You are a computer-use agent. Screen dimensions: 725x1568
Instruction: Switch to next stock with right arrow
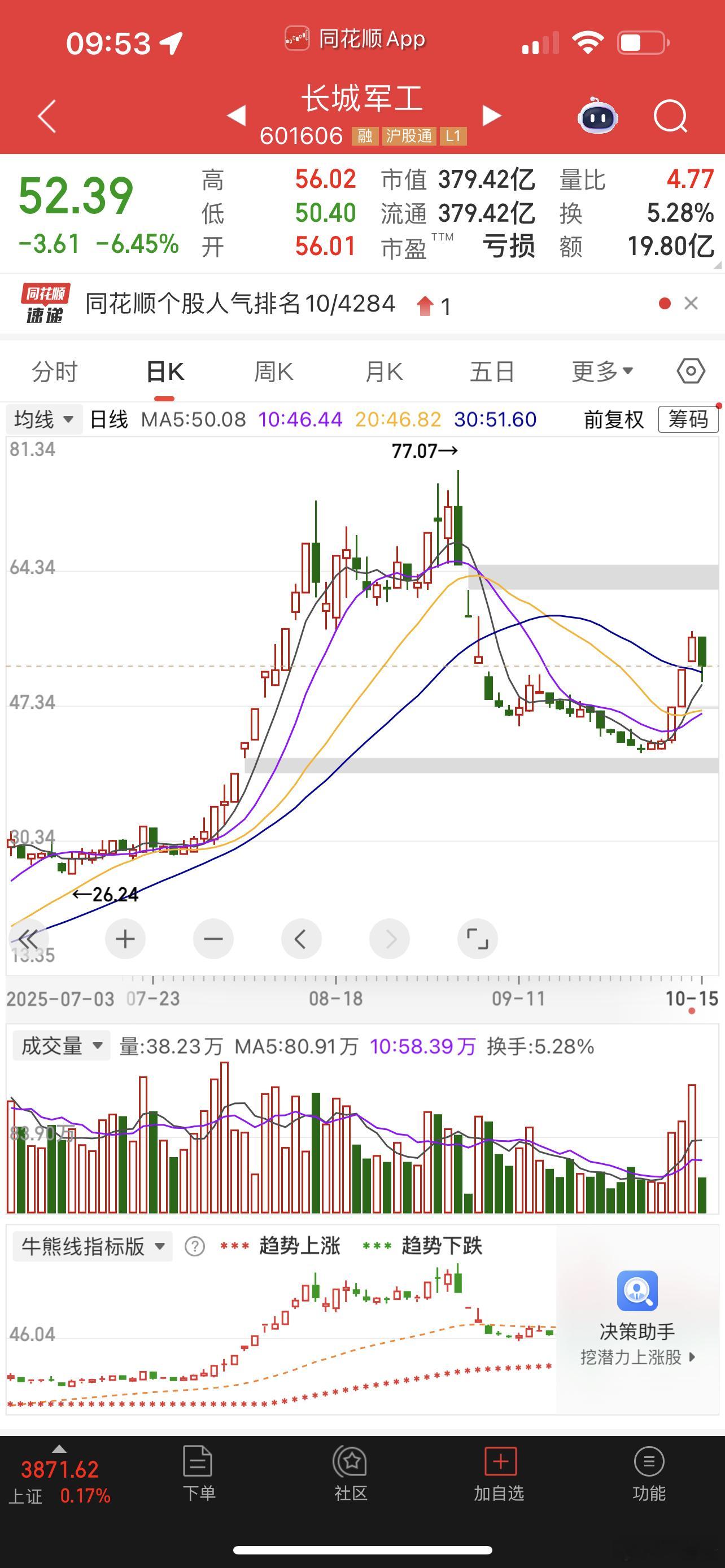pyautogui.click(x=491, y=116)
